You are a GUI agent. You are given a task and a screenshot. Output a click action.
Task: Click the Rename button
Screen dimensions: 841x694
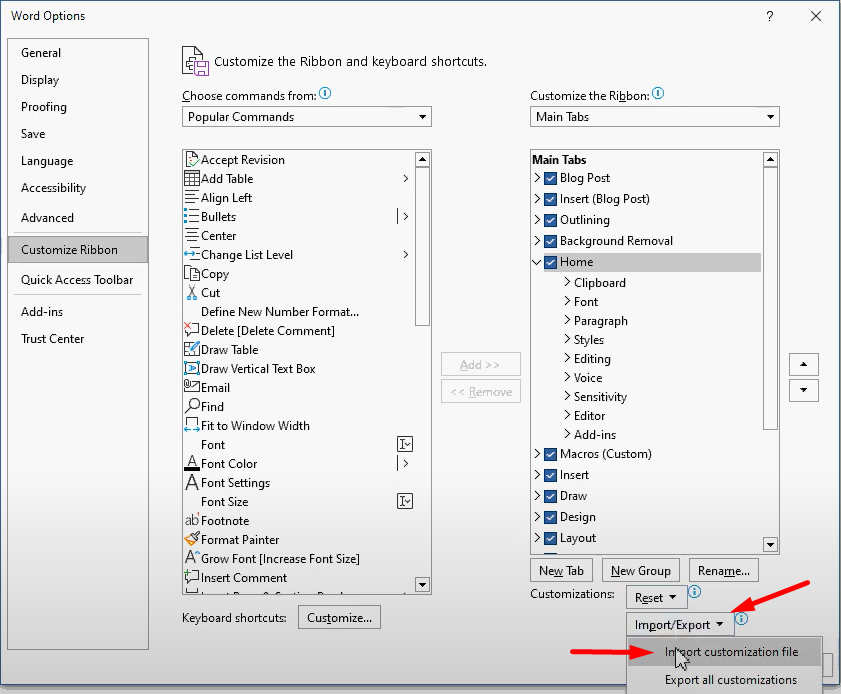point(724,570)
